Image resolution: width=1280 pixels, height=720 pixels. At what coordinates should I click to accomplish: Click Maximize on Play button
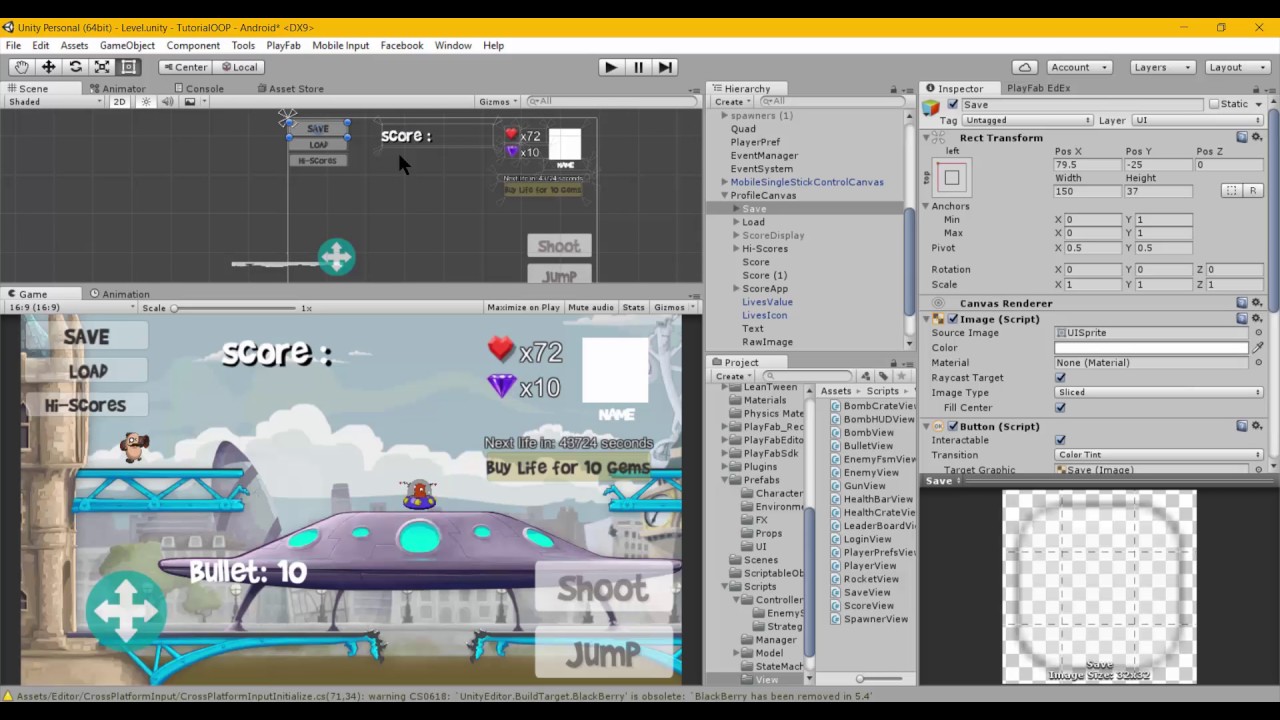tap(523, 307)
